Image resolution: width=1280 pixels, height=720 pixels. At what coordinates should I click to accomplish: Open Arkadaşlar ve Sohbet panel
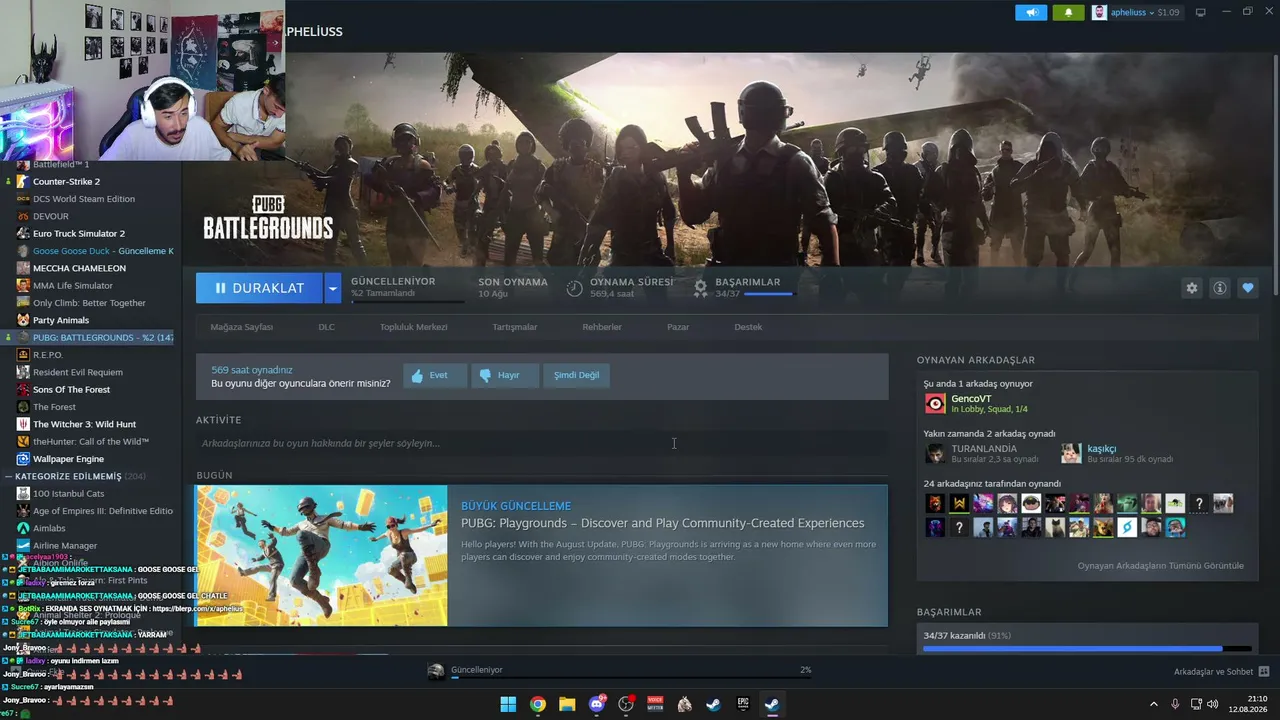click(1221, 671)
